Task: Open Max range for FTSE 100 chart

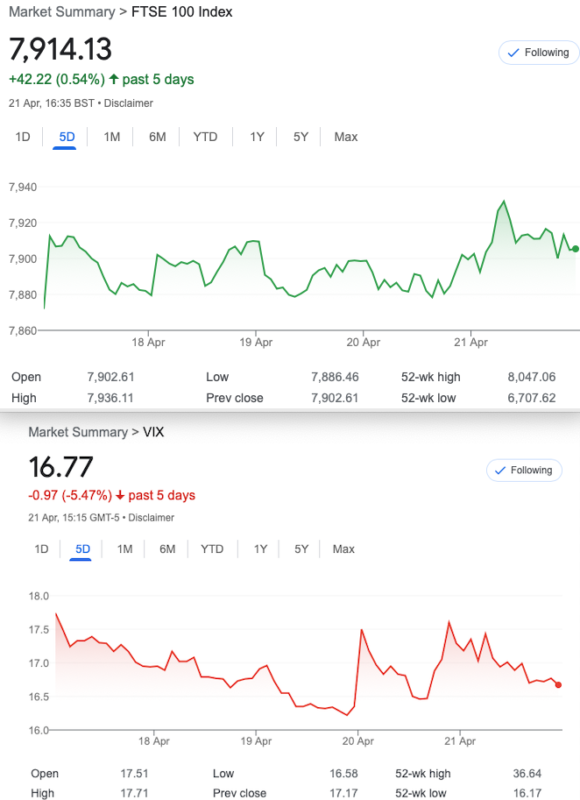Action: coord(346,137)
